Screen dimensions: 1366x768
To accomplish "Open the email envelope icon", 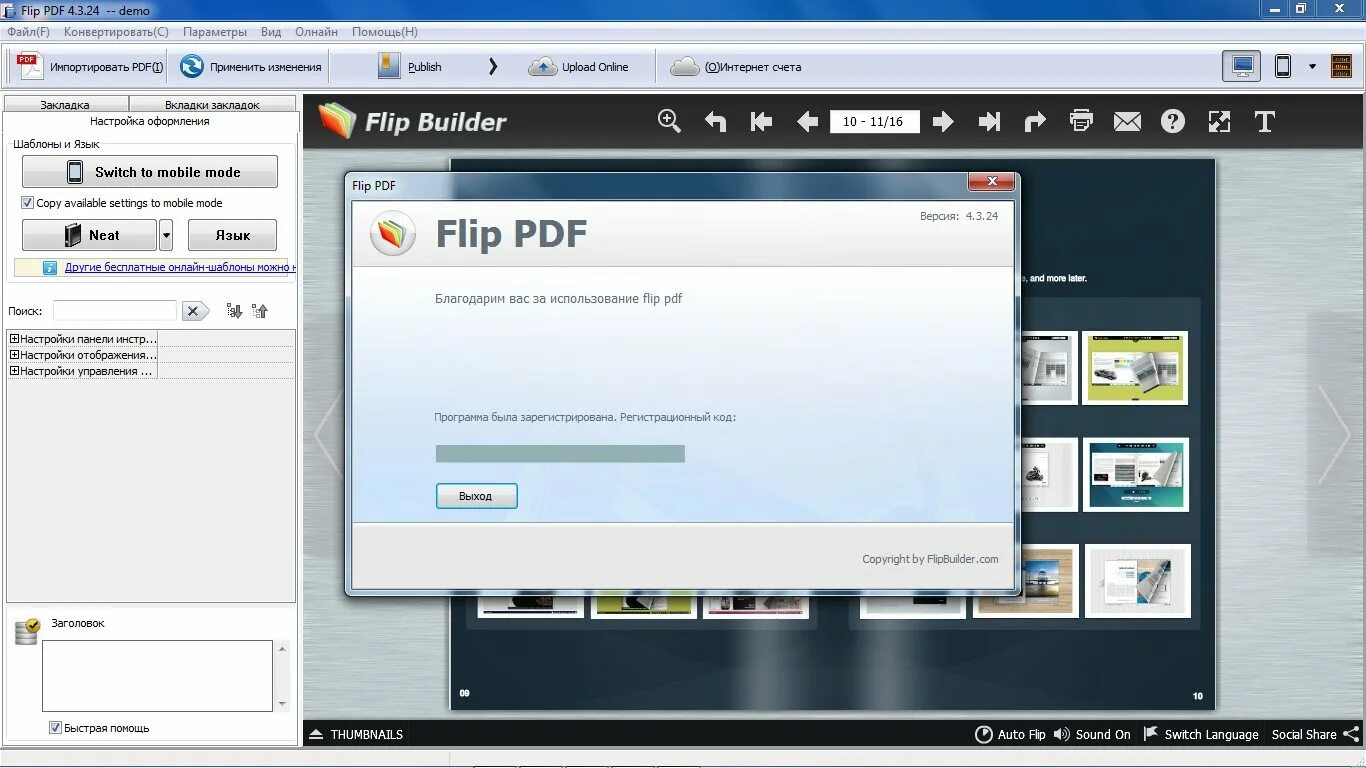I will point(1127,122).
